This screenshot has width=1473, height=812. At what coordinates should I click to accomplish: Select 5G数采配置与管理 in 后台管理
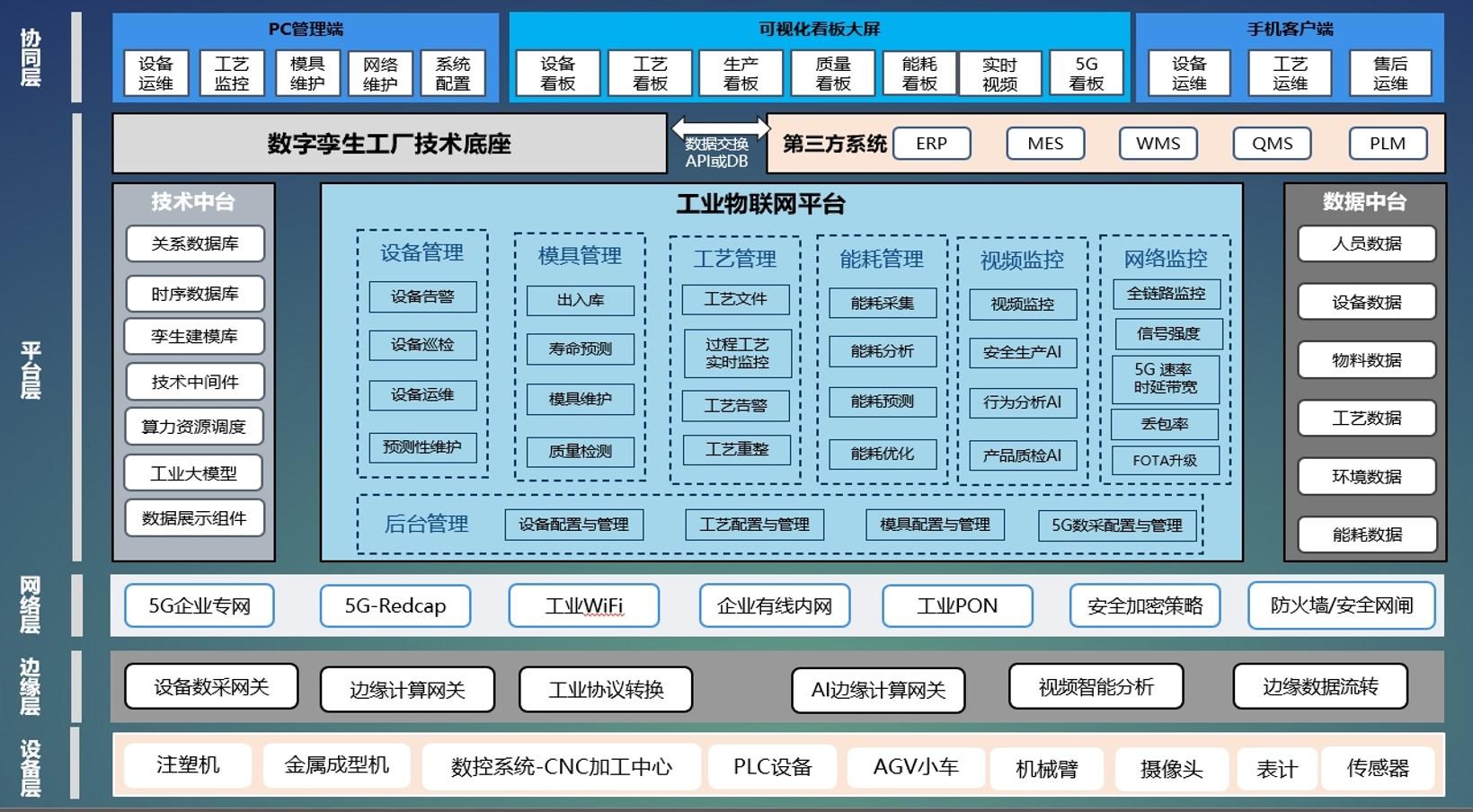[1116, 525]
